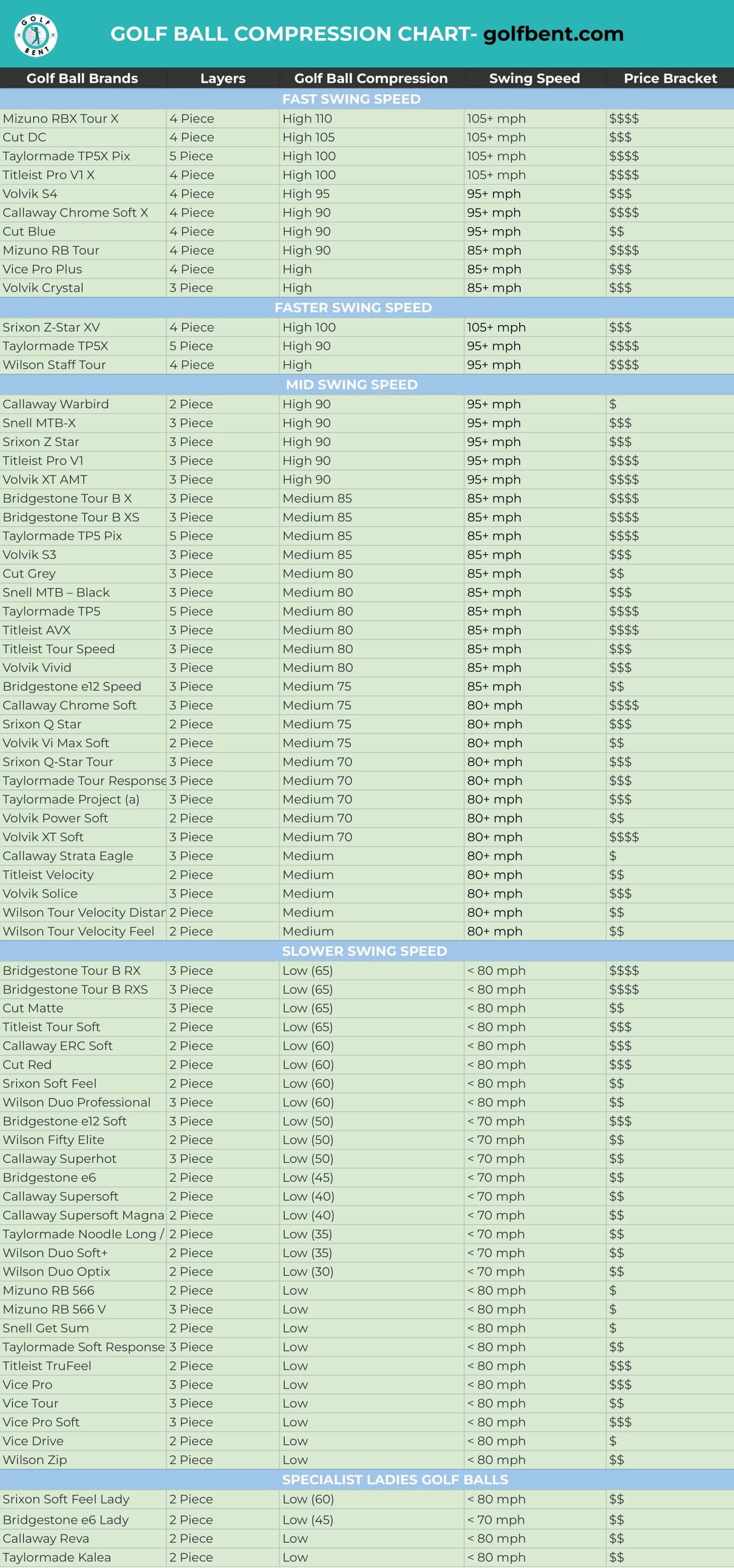Screen dimensions: 734x1568
Task: Click the Callaway Warbird brand cell
Action: point(83,404)
